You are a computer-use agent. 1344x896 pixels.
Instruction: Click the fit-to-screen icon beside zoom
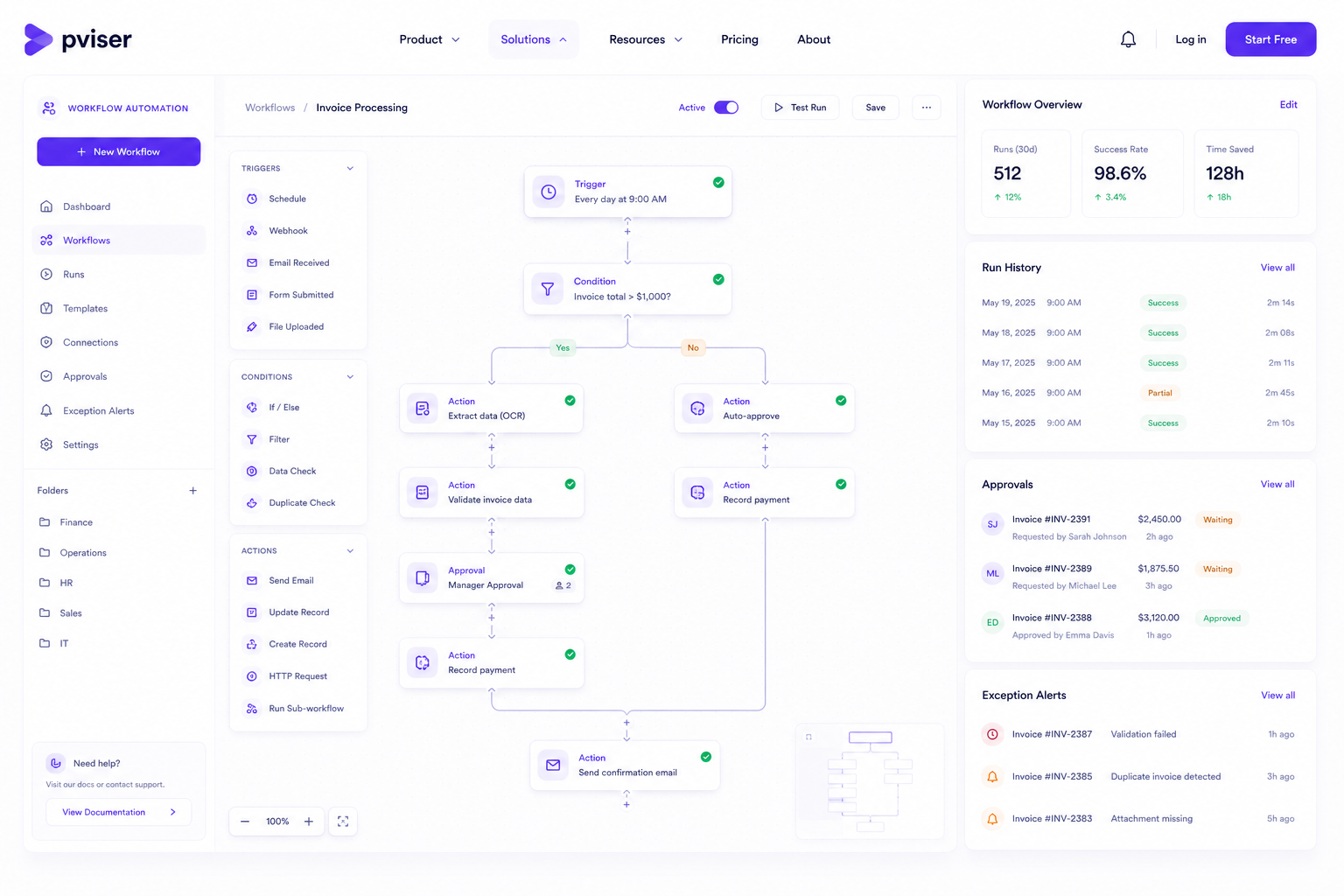343,822
